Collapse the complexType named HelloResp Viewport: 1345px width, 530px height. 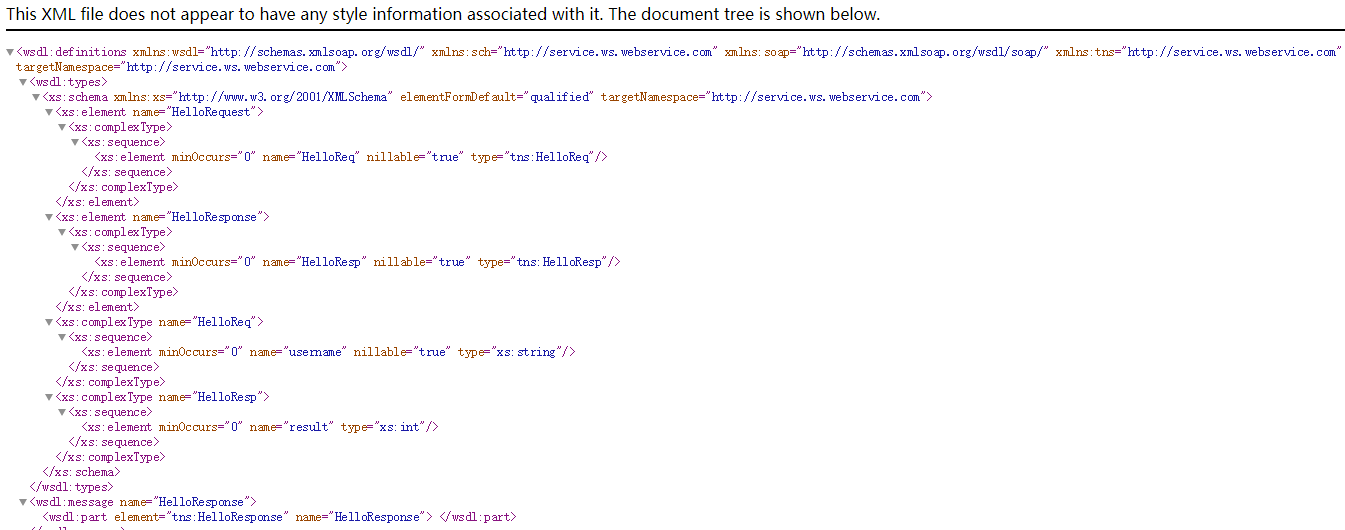[49, 397]
